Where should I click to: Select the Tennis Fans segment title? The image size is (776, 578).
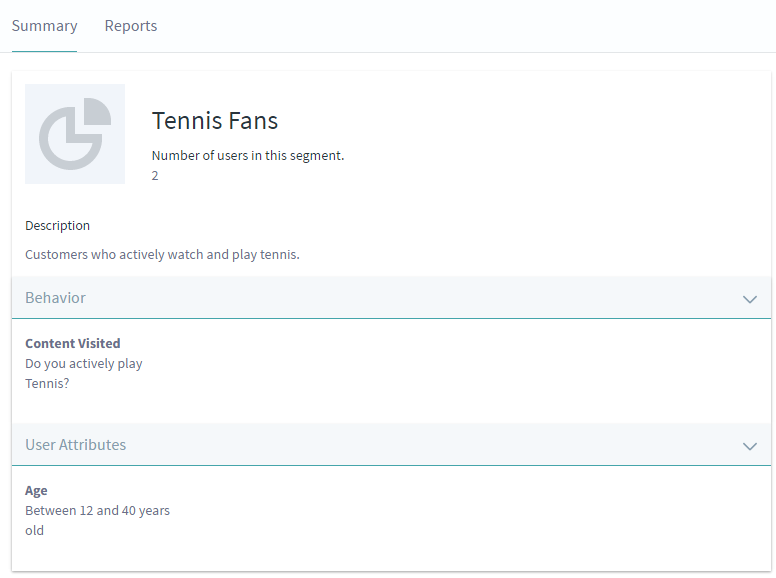point(215,121)
